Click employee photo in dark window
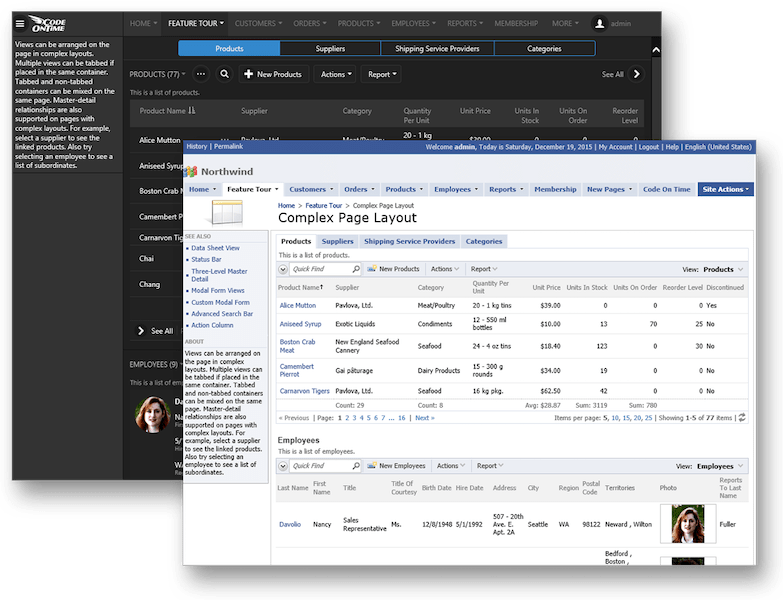This screenshot has width=783, height=600. pyautogui.click(x=153, y=415)
